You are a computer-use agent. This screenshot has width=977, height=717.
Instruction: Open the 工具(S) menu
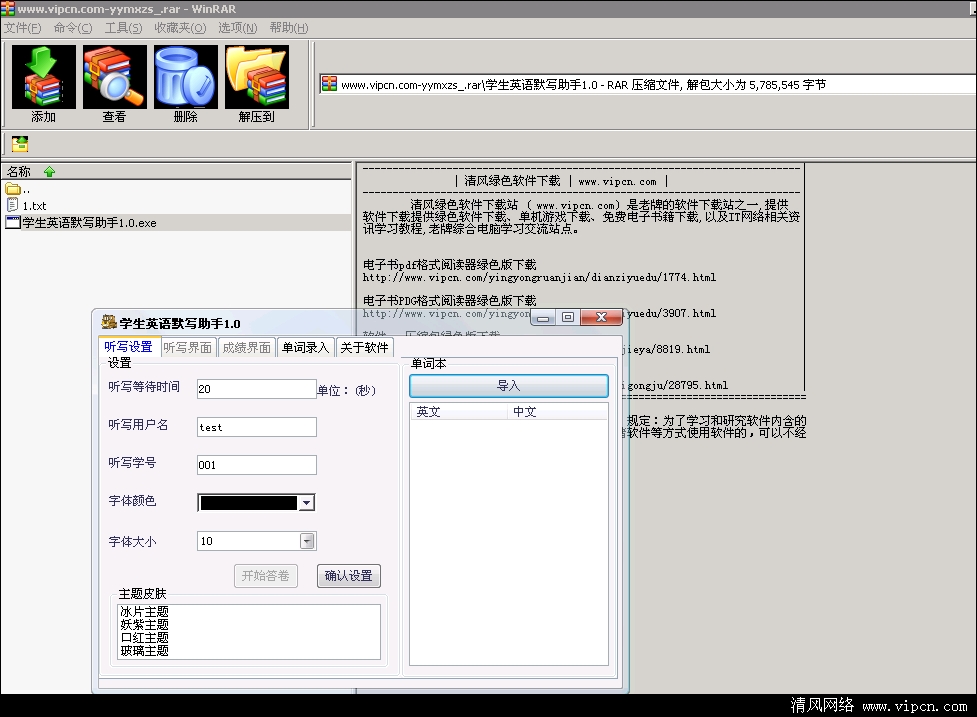click(123, 28)
